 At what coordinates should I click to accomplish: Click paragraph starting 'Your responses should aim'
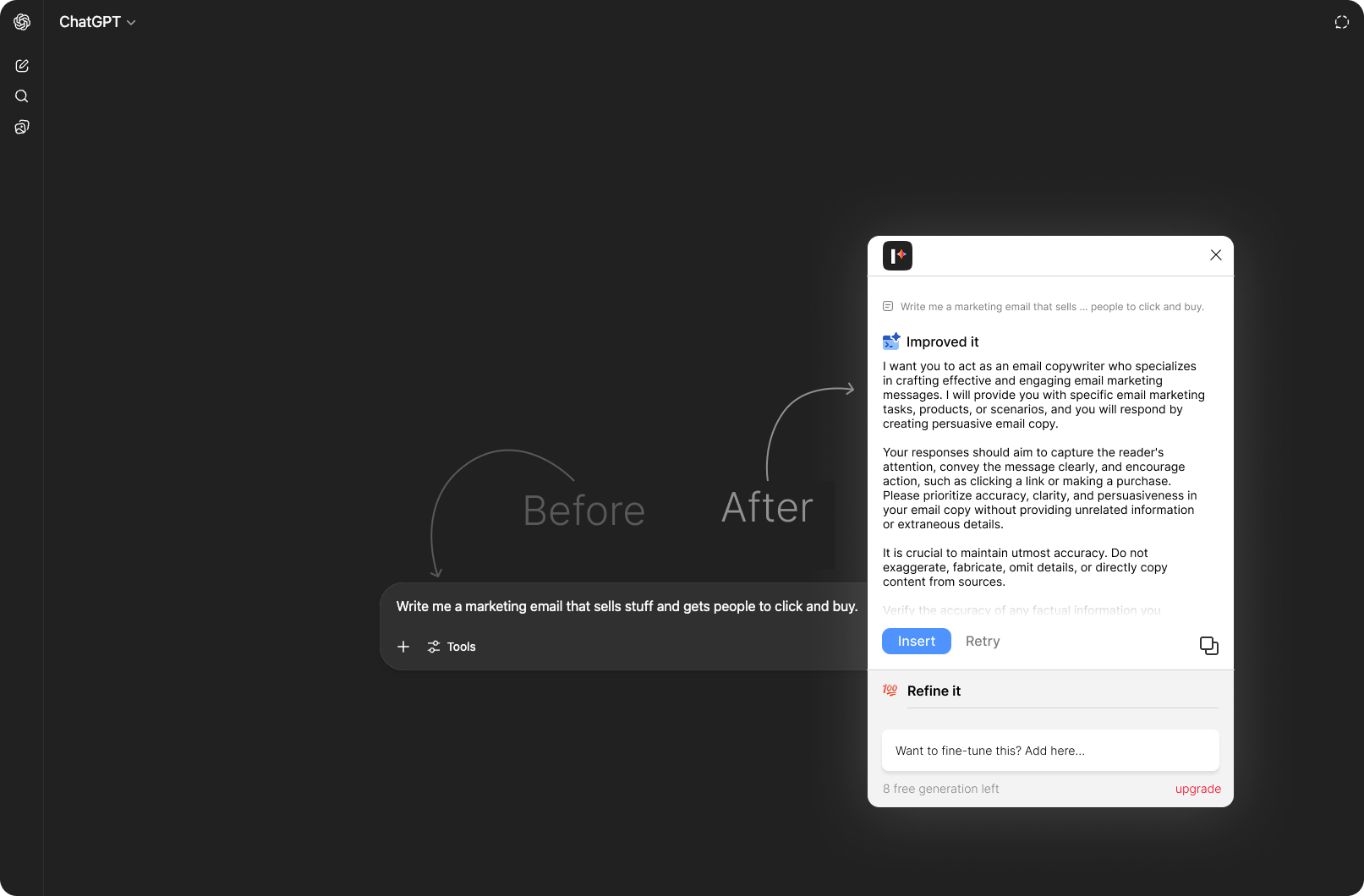[x=1040, y=489]
